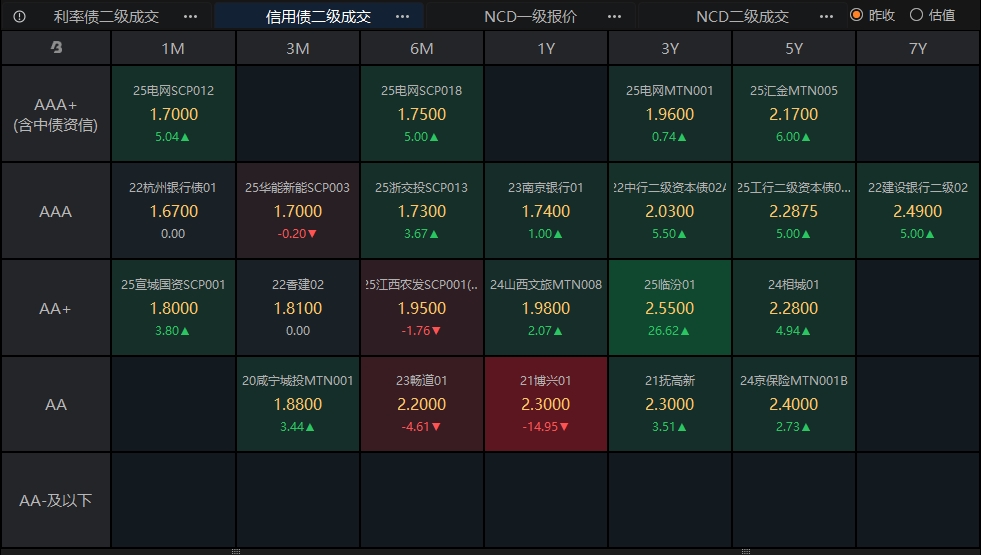Open the NCD二级成交 tab
This screenshot has width=981, height=555.
(x=742, y=16)
